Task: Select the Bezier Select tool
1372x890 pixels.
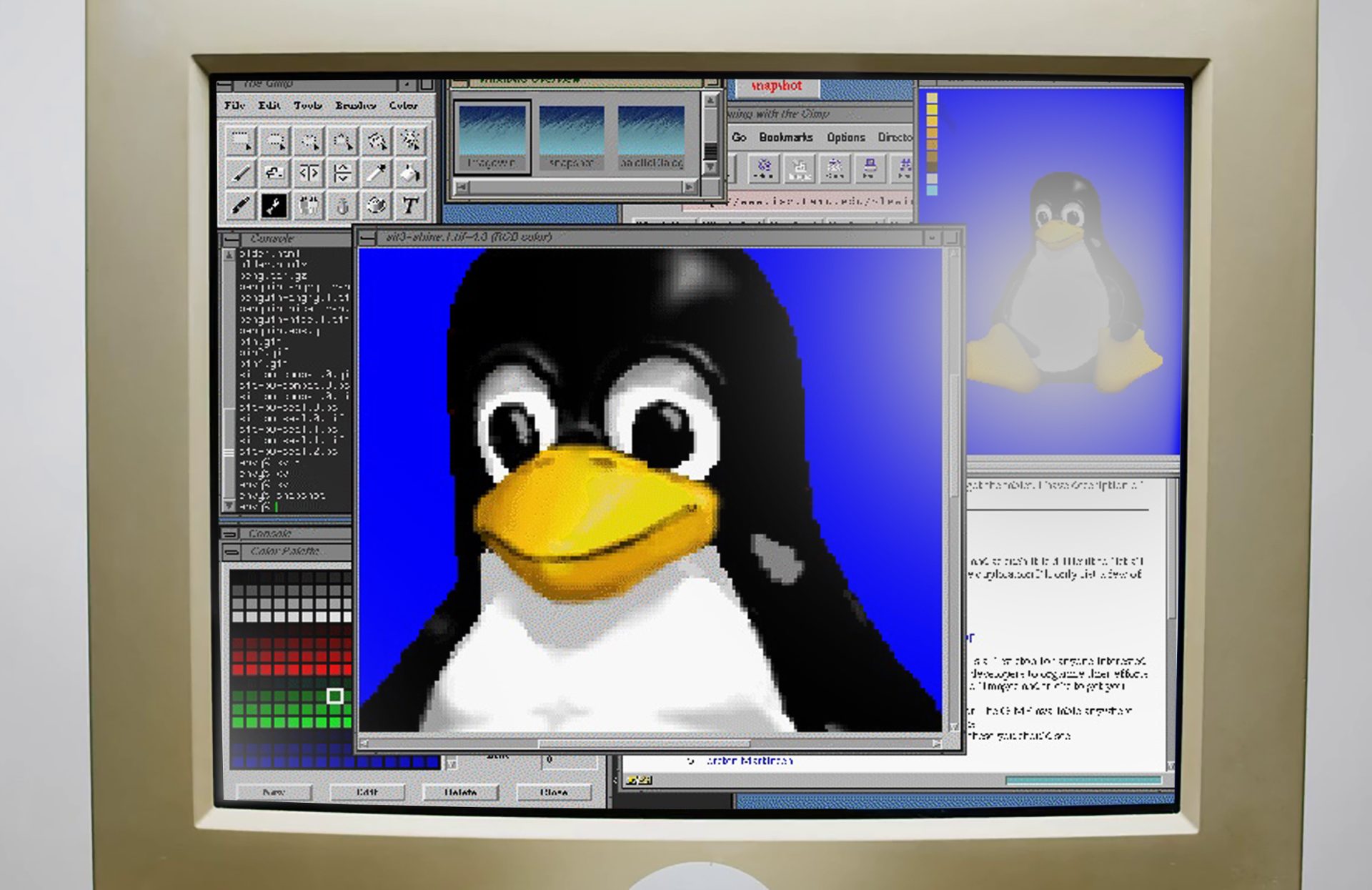Action: pos(377,140)
